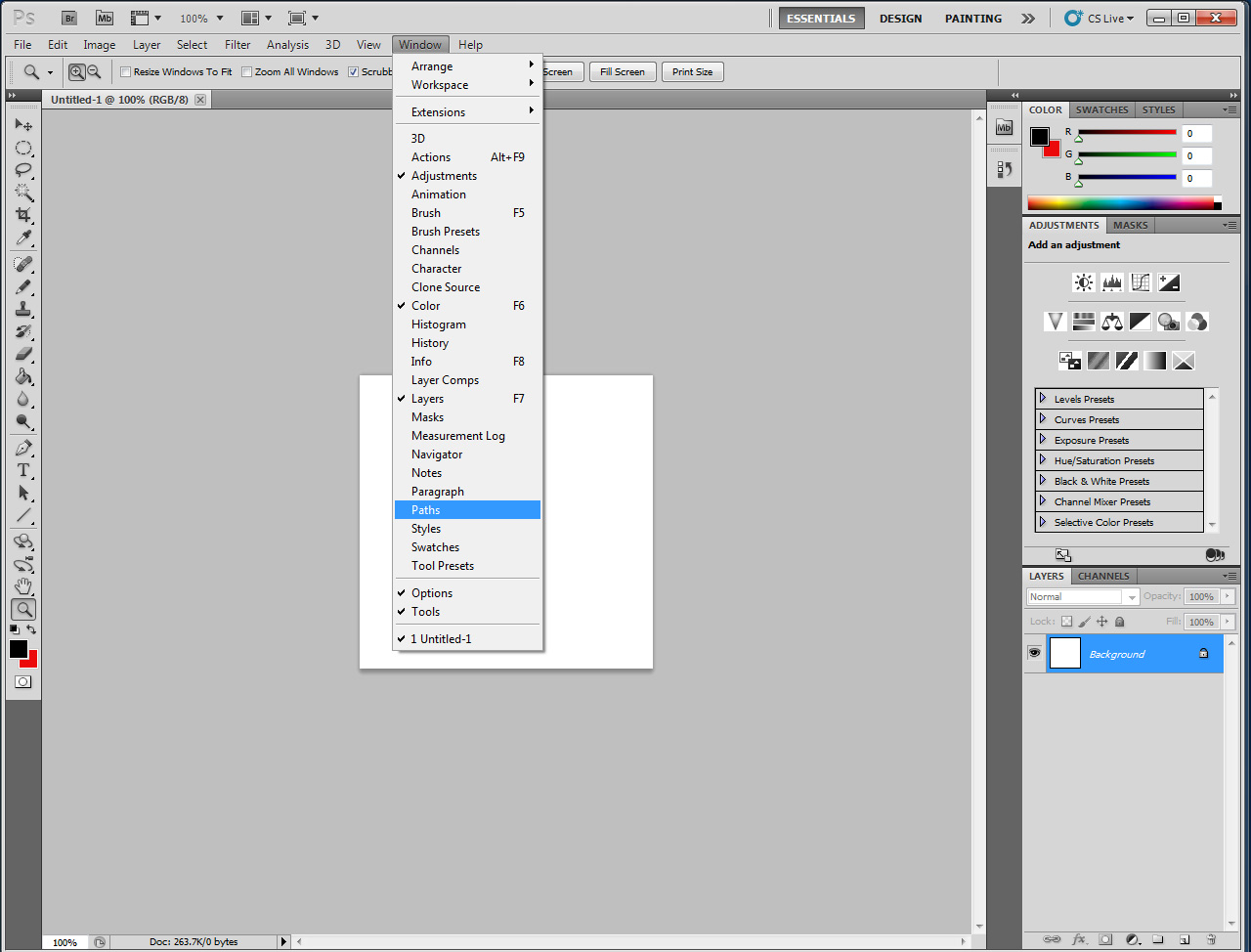This screenshot has height=952, width=1251.
Task: Expand the Hue/Saturation Presets list
Action: pyautogui.click(x=1043, y=460)
